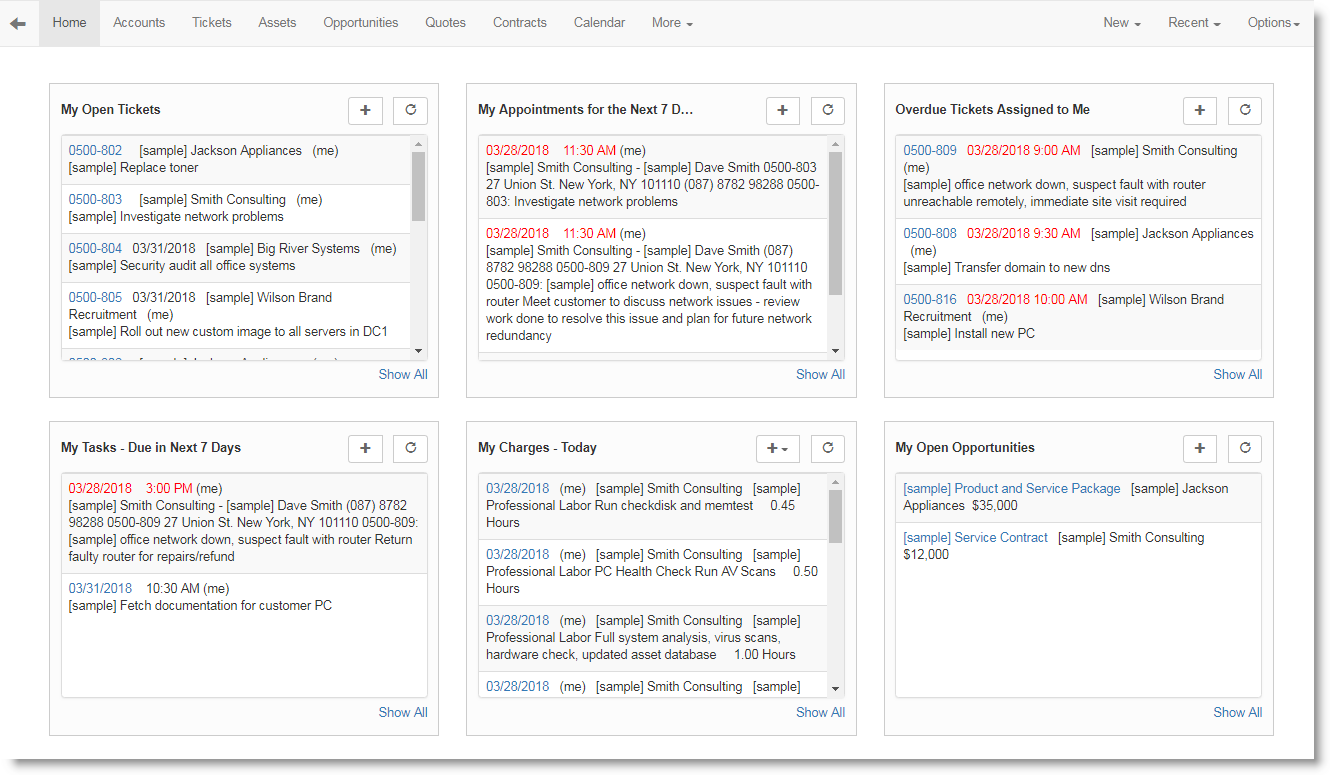Open the New dropdown menu
This screenshot has width=1330, height=775.
(x=1121, y=23)
